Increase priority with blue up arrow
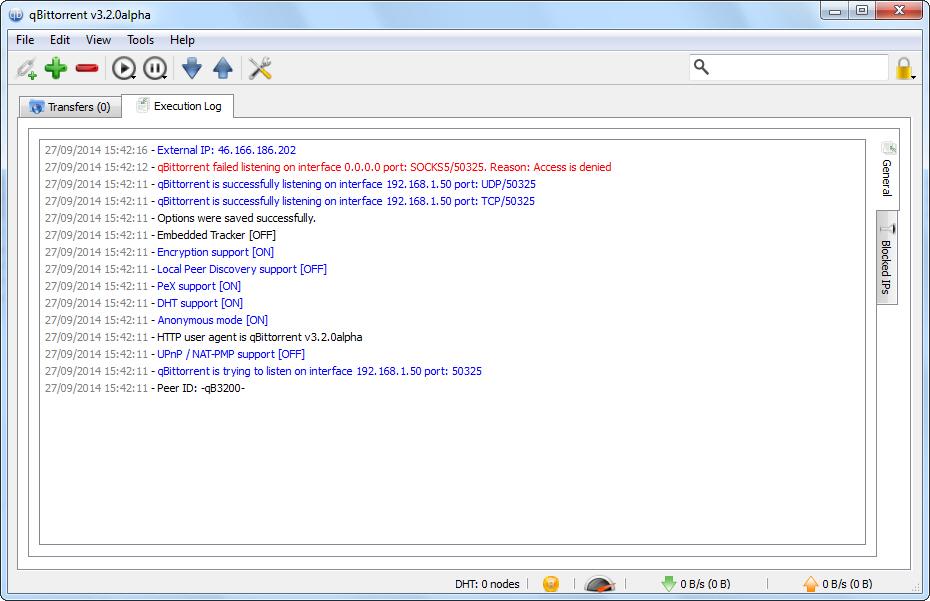The height and width of the screenshot is (601, 930). click(x=223, y=68)
